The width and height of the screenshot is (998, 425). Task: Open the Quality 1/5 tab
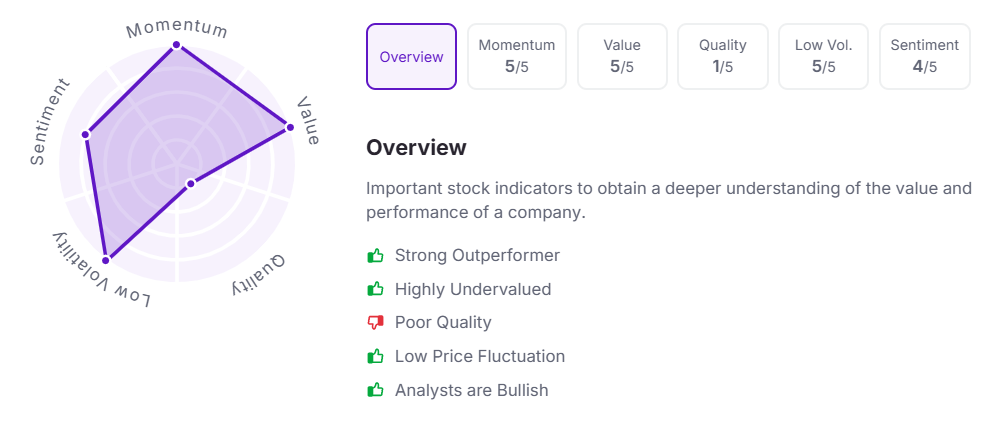click(723, 57)
